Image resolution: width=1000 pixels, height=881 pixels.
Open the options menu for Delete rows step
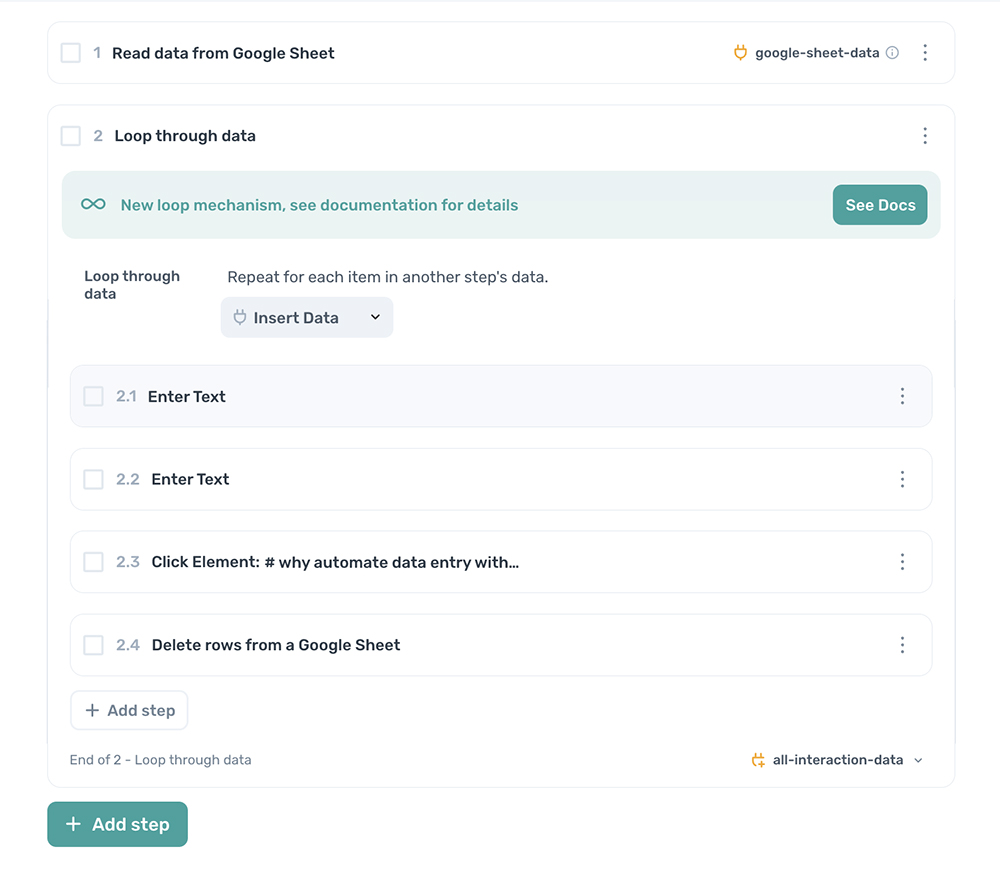tap(902, 645)
